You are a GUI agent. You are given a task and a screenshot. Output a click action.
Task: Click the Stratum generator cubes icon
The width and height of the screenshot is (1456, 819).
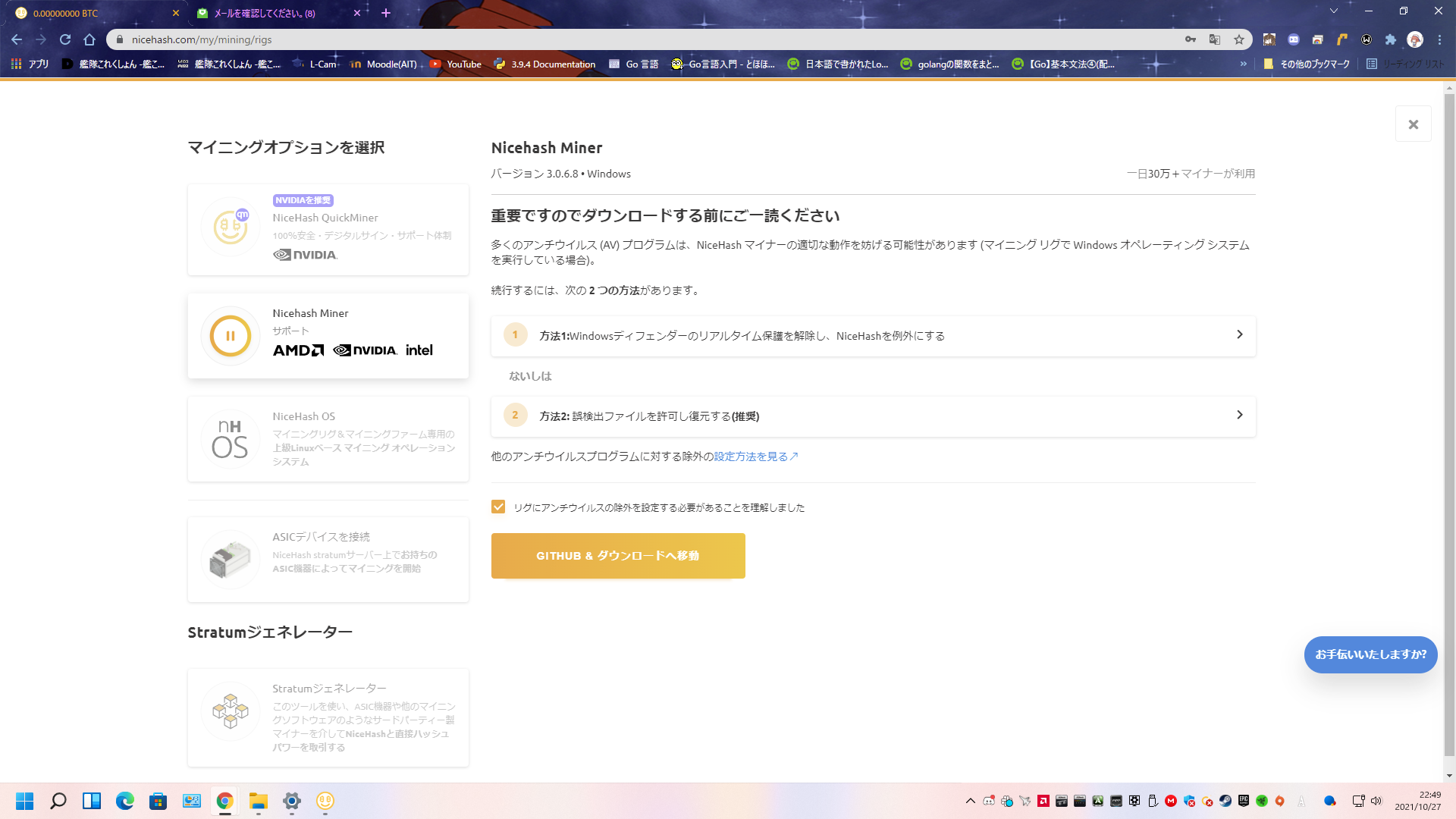pyautogui.click(x=230, y=711)
